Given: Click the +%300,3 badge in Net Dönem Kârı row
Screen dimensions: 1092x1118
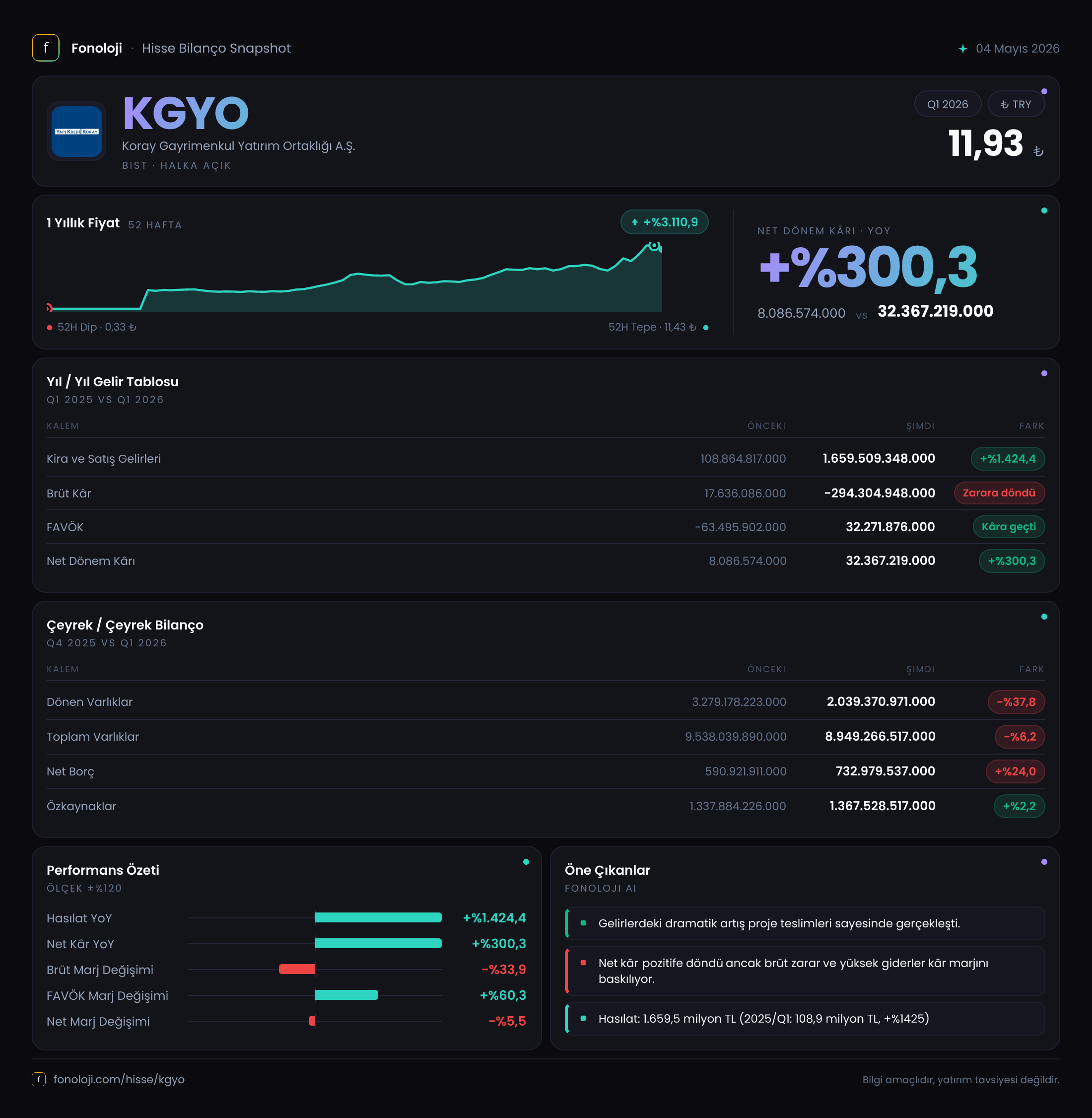Looking at the screenshot, I should pos(1012,561).
